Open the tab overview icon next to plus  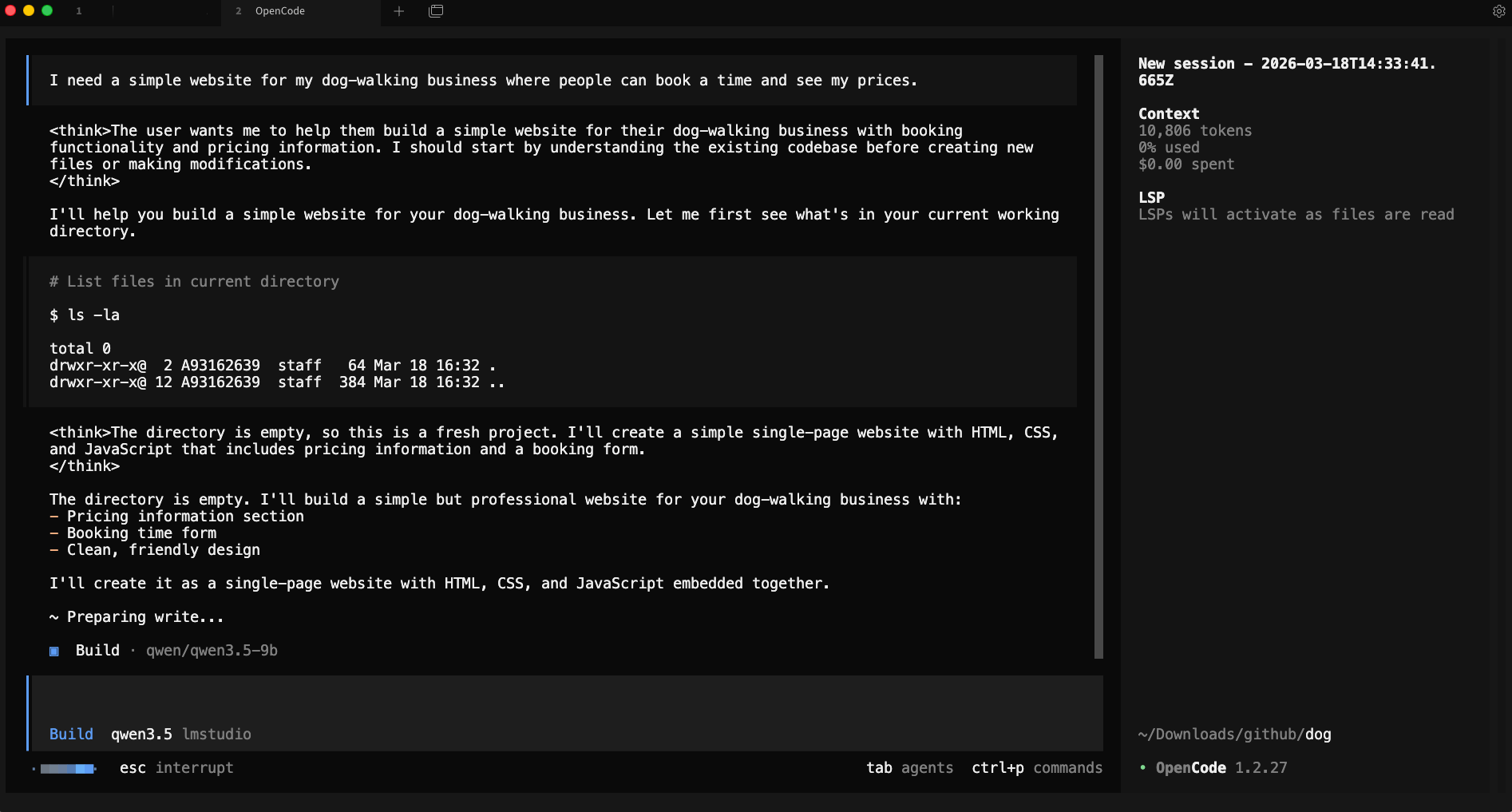pyautogui.click(x=436, y=11)
